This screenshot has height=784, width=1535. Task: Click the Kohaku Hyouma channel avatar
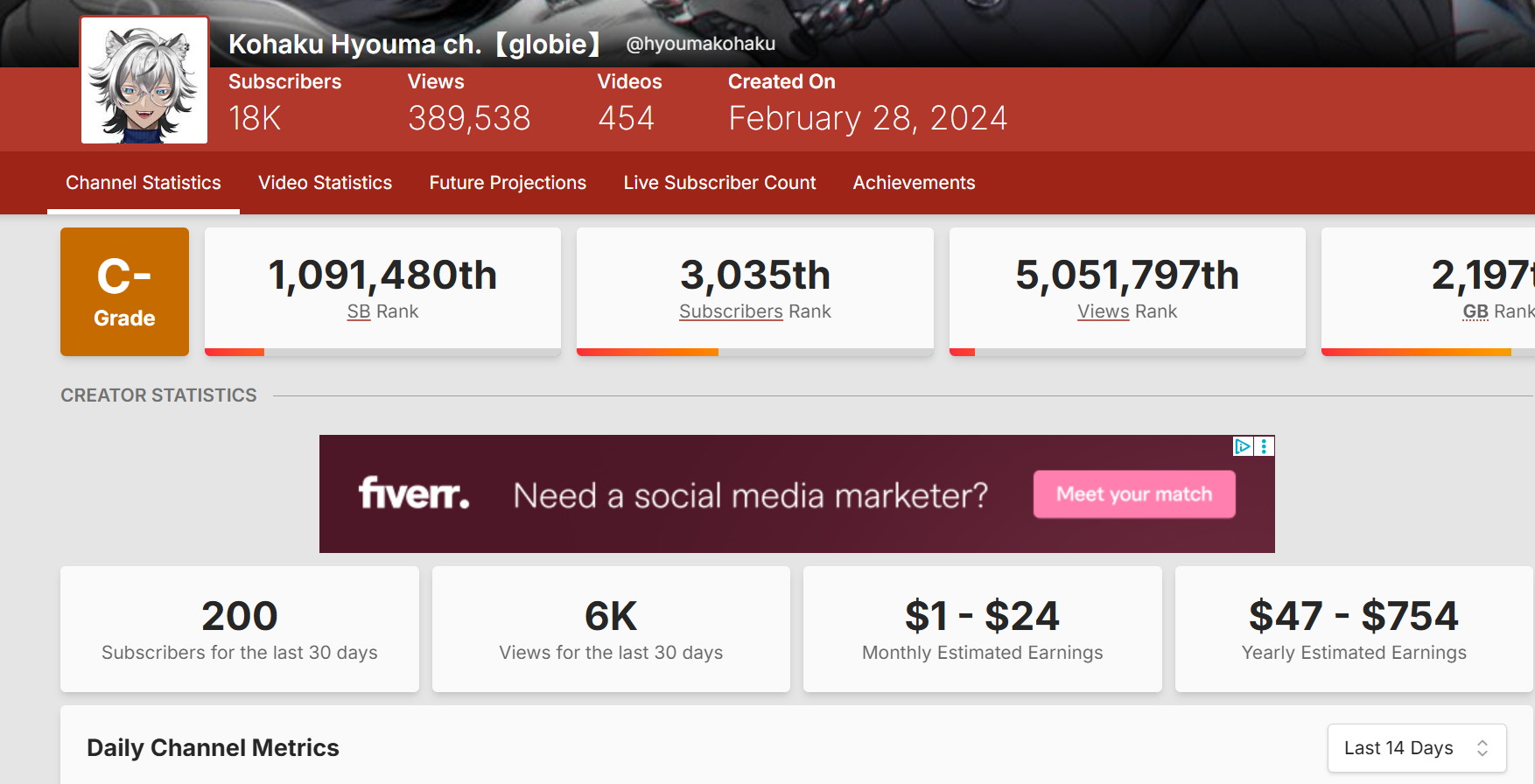click(144, 80)
